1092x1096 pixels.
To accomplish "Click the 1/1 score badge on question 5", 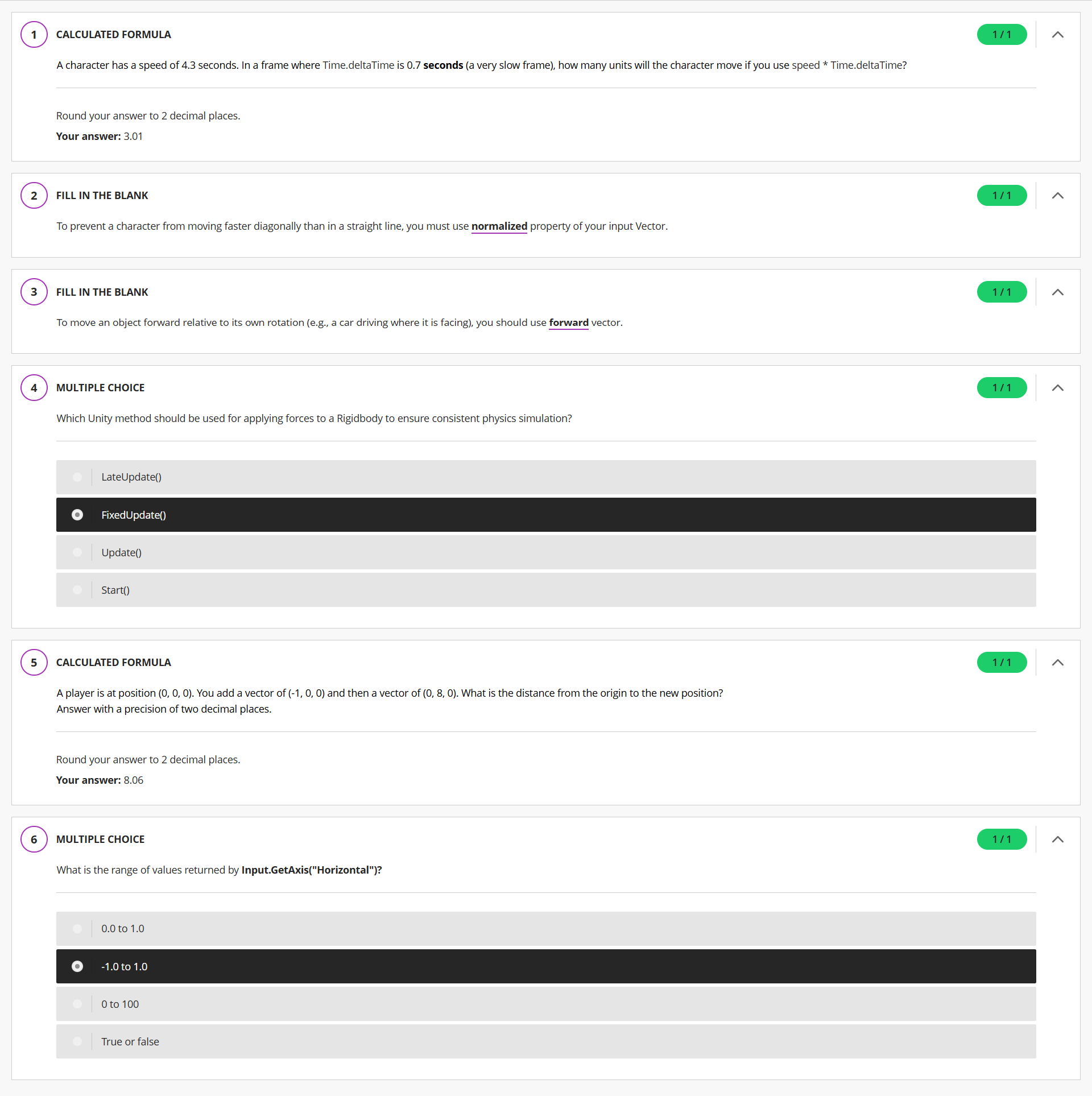I will pos(1002,663).
